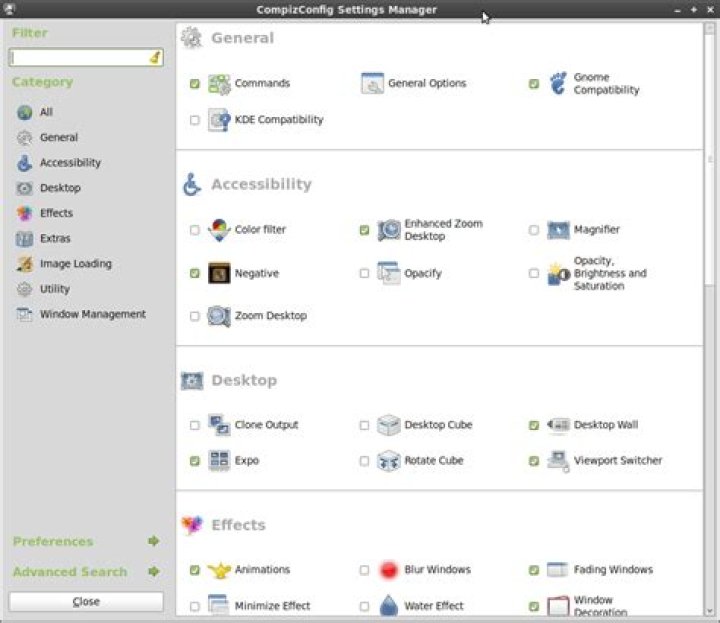The width and height of the screenshot is (720, 623).
Task: Open the Minimize Effect plugin icon
Action: (219, 605)
